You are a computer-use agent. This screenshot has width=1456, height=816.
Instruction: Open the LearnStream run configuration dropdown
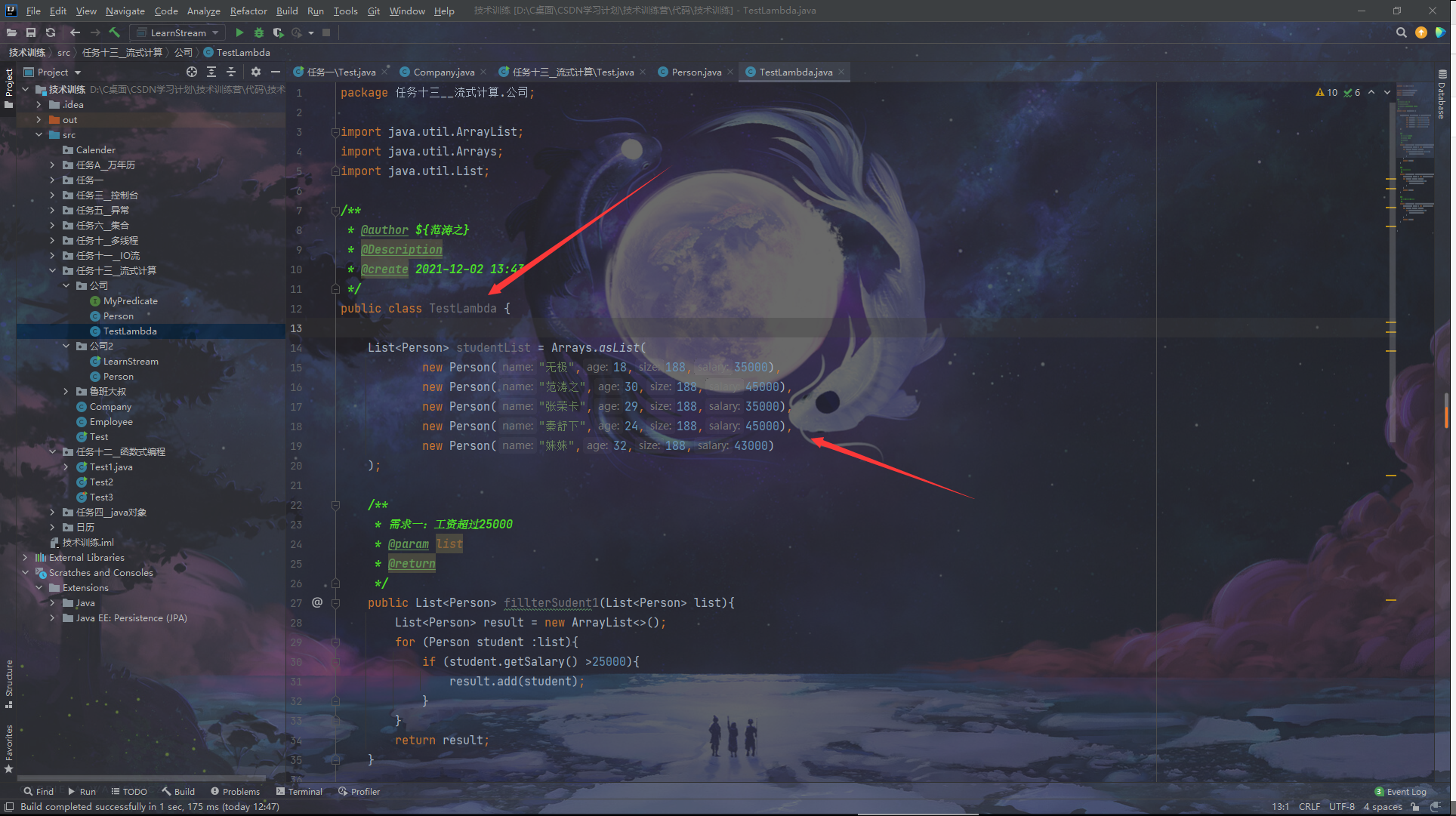tap(177, 32)
